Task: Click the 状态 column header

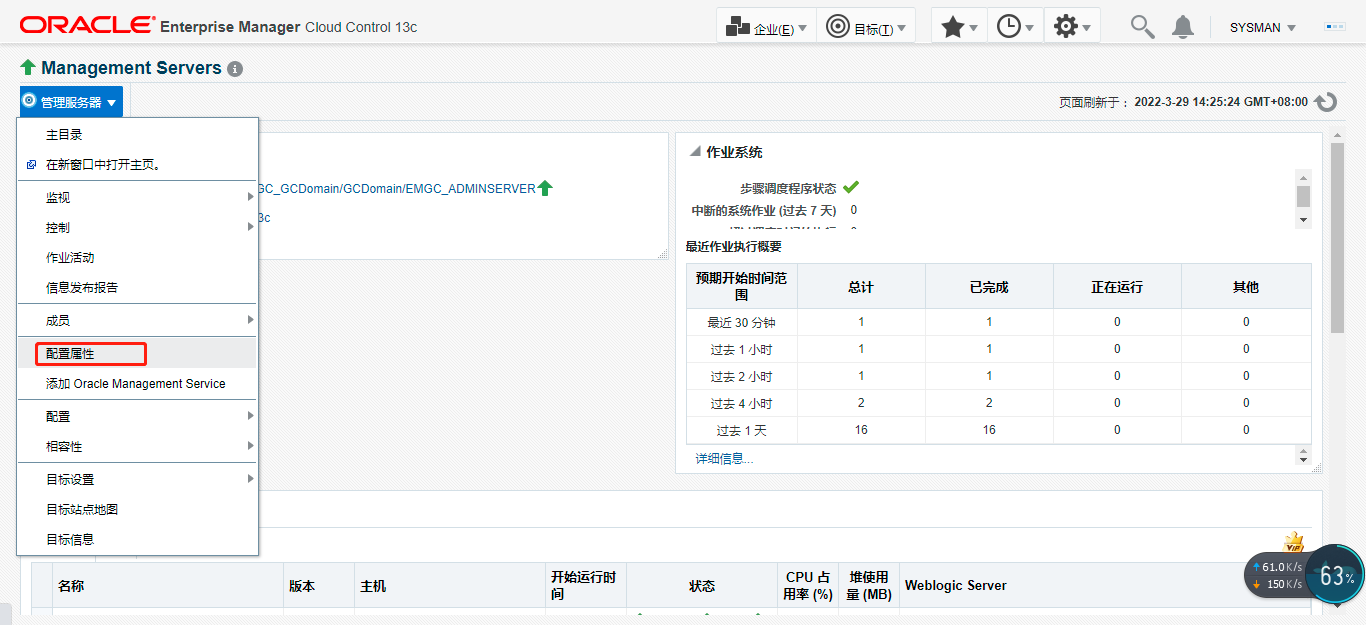Action: (x=702, y=586)
